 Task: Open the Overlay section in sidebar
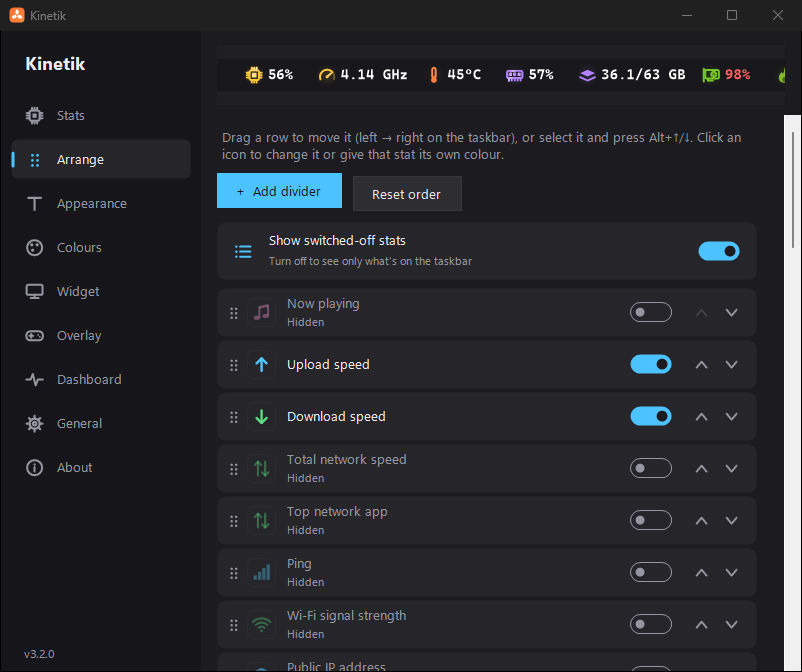[101, 335]
